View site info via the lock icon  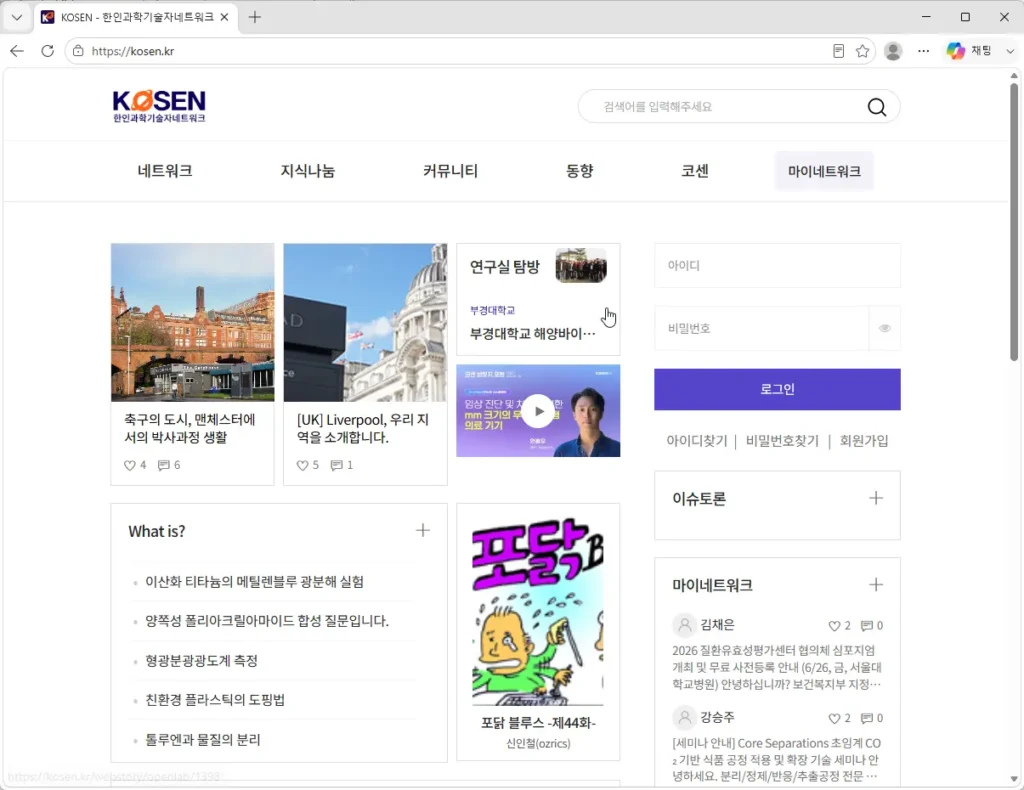click(78, 51)
